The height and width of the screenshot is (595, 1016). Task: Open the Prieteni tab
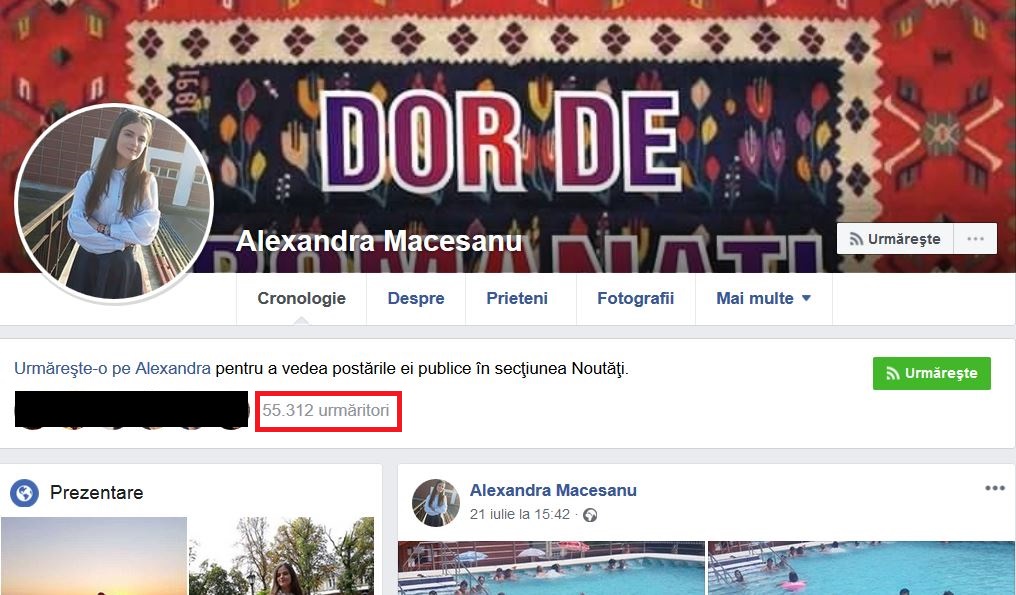click(x=517, y=298)
